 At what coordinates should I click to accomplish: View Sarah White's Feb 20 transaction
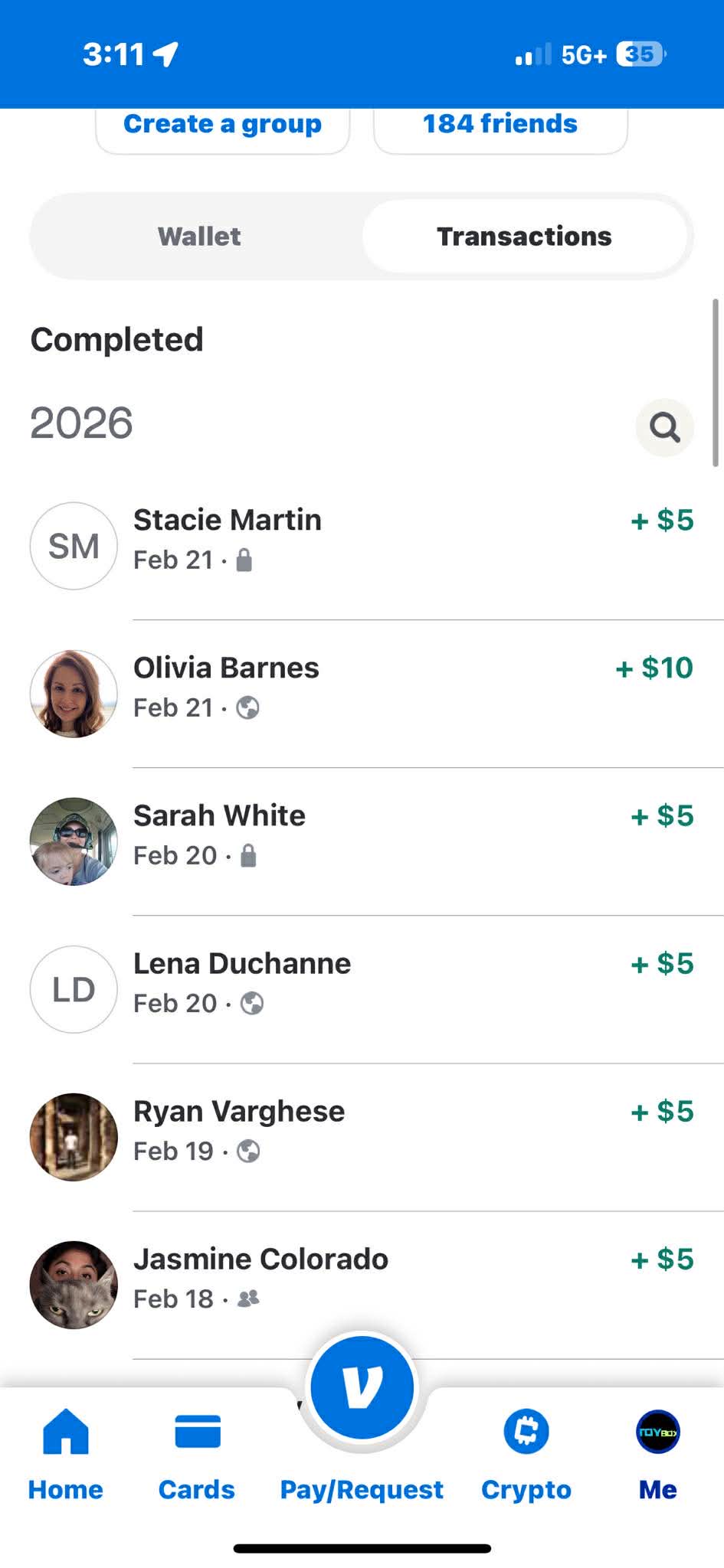point(414,835)
